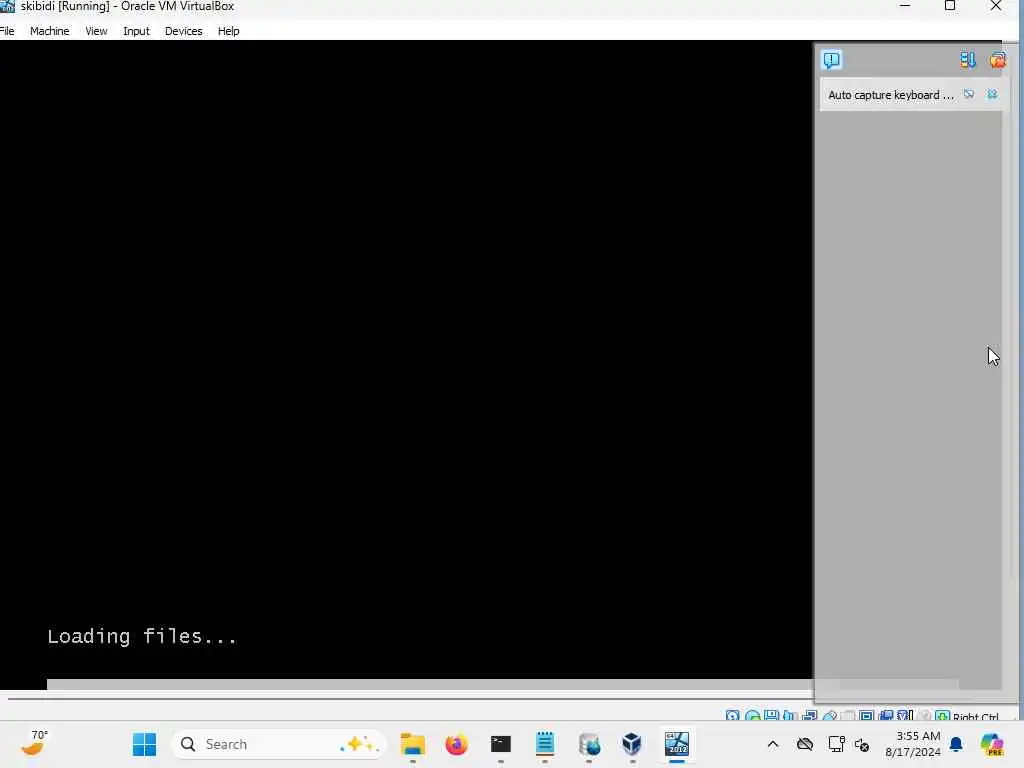The image size is (1024, 768).
Task: Maximize the VirtualBox VM window
Action: point(950,6)
